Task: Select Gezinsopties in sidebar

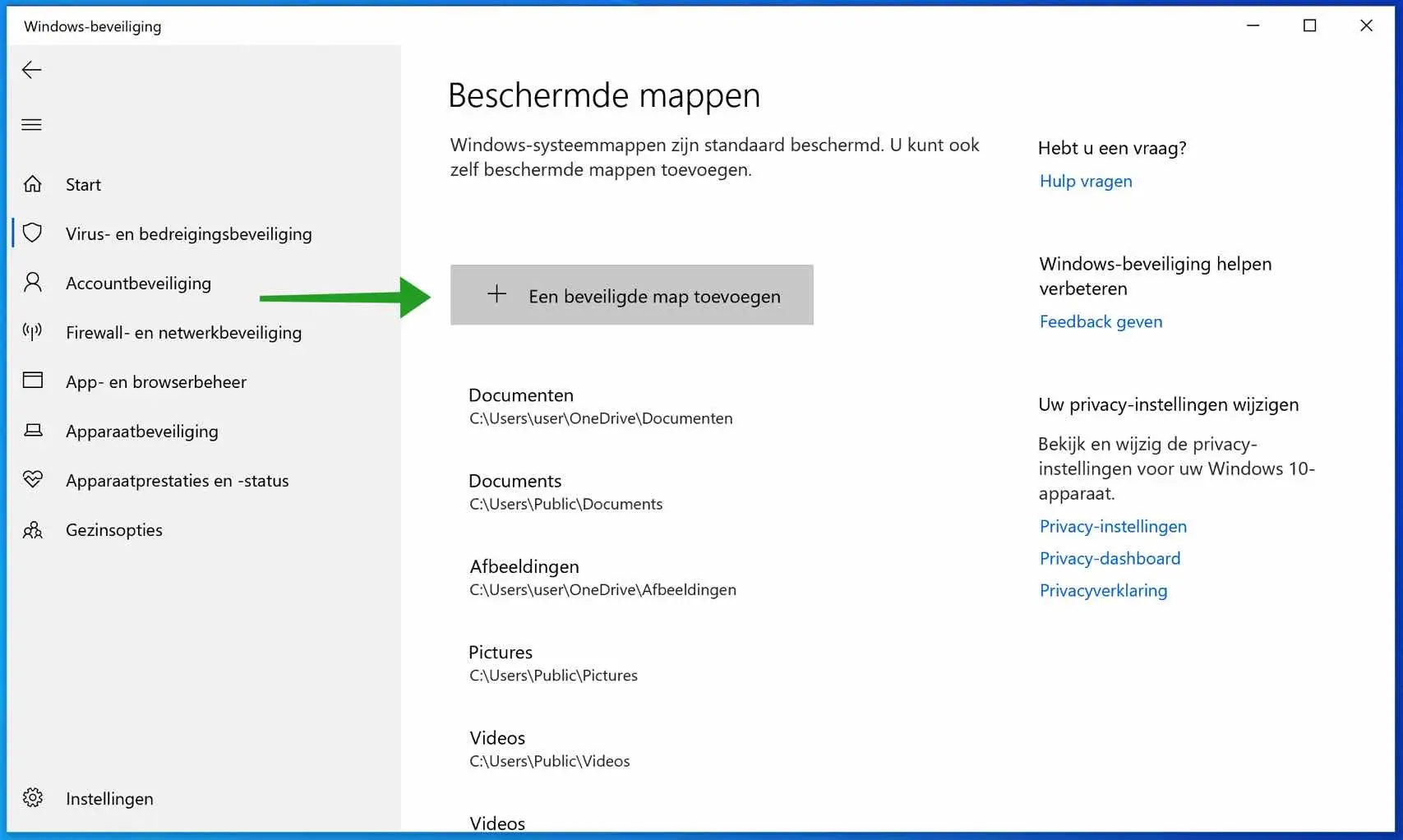Action: [114, 530]
